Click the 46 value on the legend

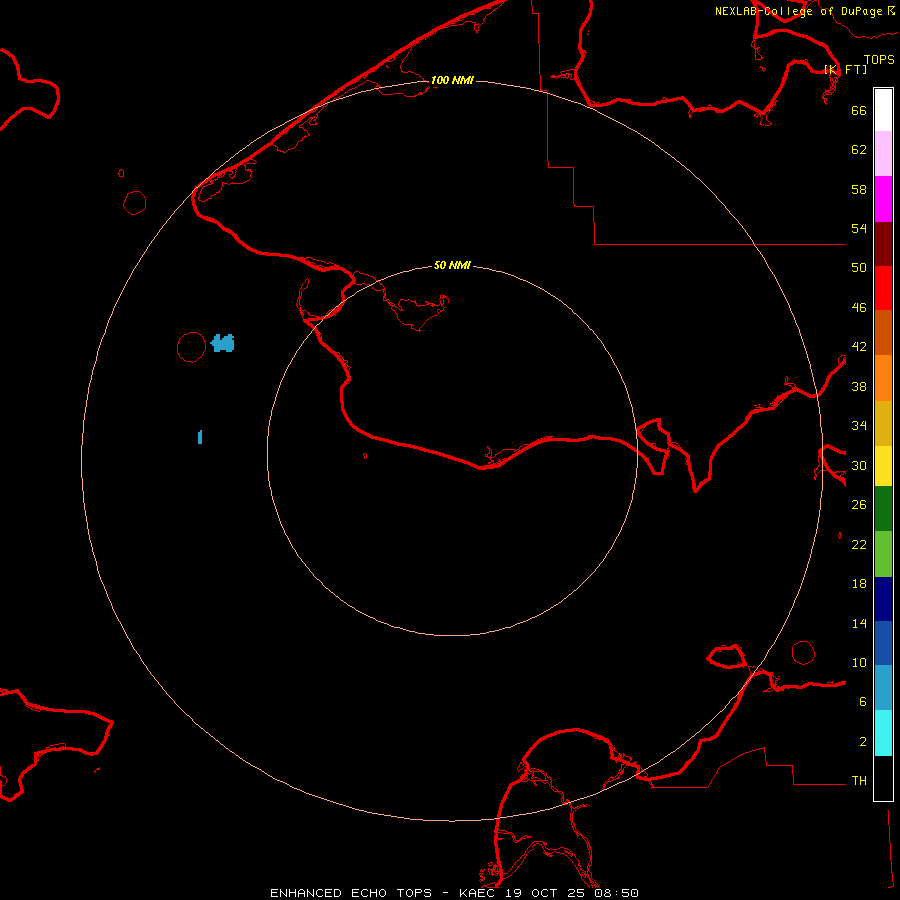859,308
